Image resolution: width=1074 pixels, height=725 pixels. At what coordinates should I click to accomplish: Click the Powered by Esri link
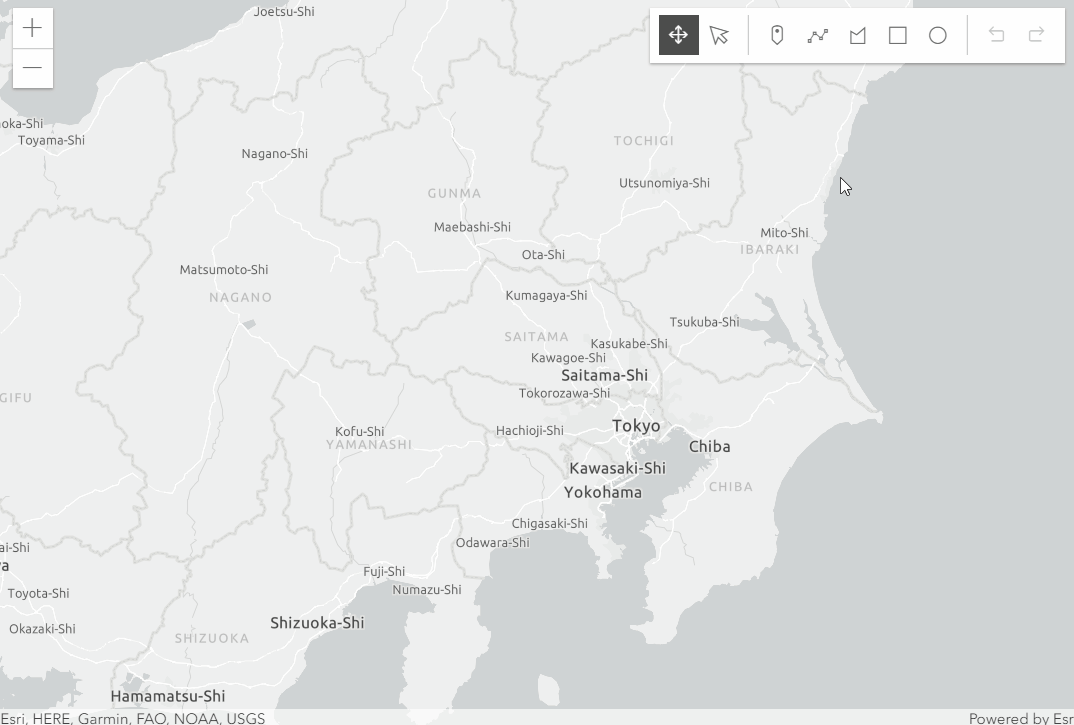click(1021, 718)
